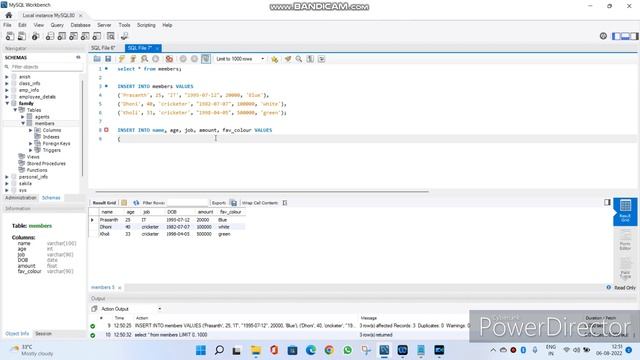
Task: Click the rollback transaction icon
Action: tap(194, 59)
